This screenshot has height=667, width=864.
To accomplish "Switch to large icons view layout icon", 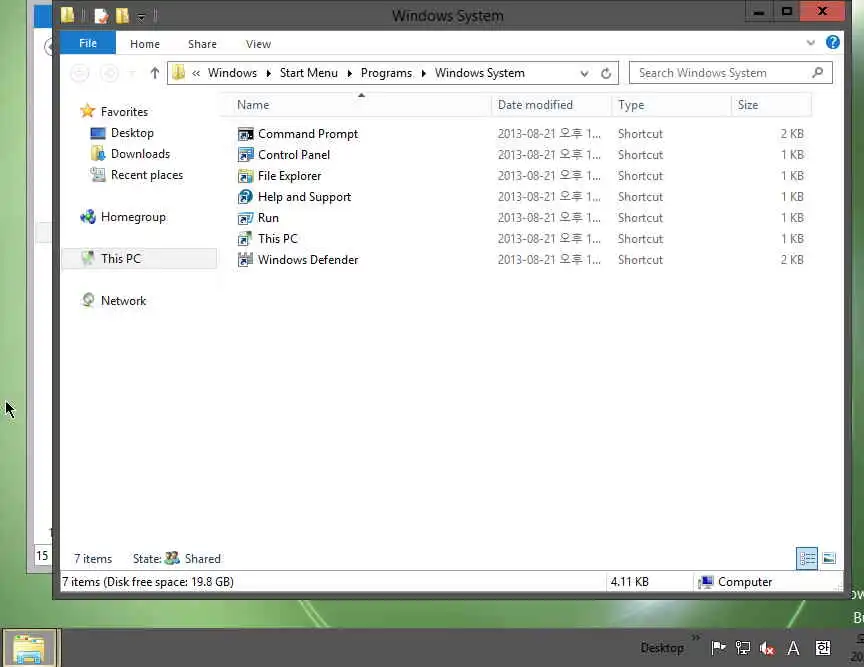I will 829,558.
